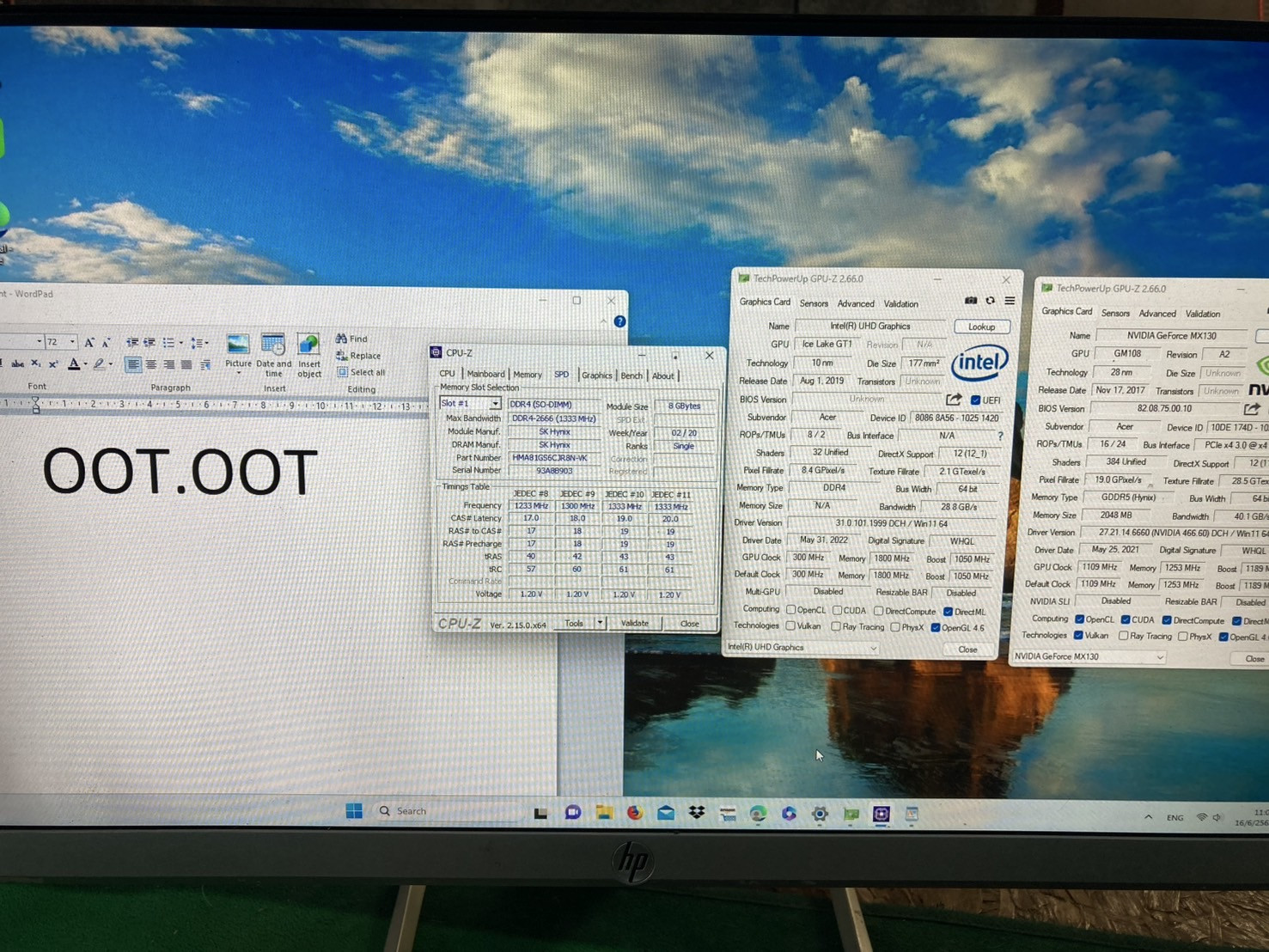The height and width of the screenshot is (952, 1269).
Task: Shrink font size in WordPad ribbon
Action: [x=107, y=342]
